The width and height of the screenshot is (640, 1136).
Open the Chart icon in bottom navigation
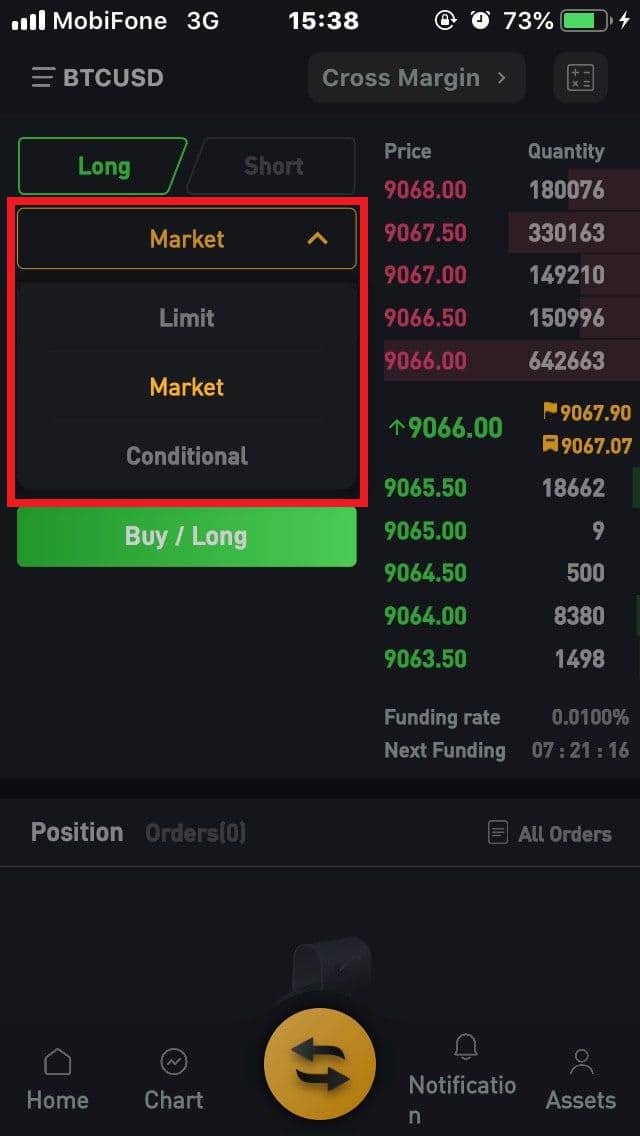click(174, 1063)
